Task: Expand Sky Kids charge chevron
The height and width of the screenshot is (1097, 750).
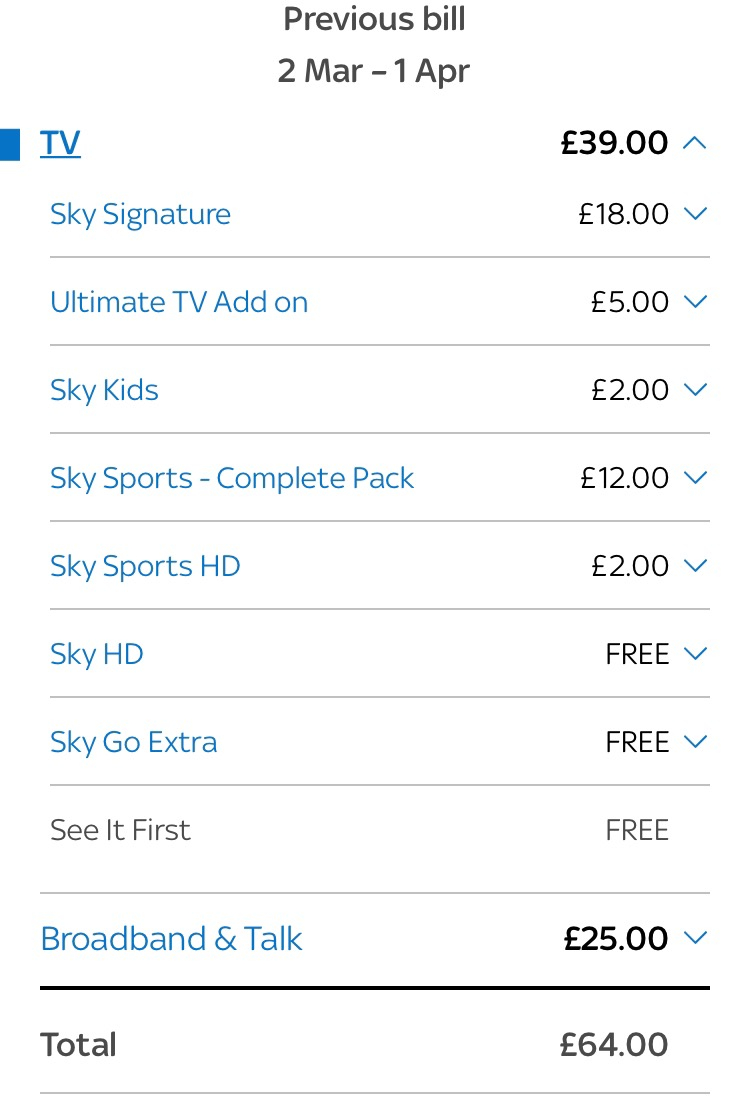Action: (695, 390)
